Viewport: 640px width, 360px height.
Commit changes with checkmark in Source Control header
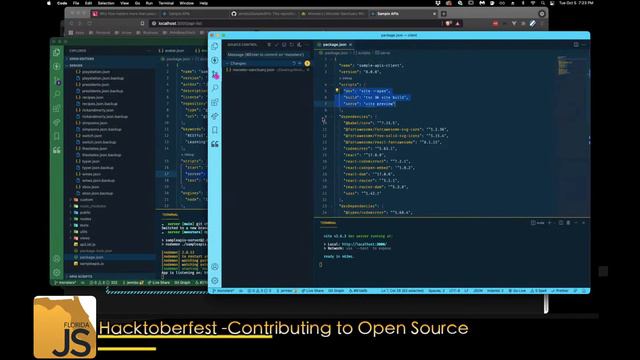(276, 44)
